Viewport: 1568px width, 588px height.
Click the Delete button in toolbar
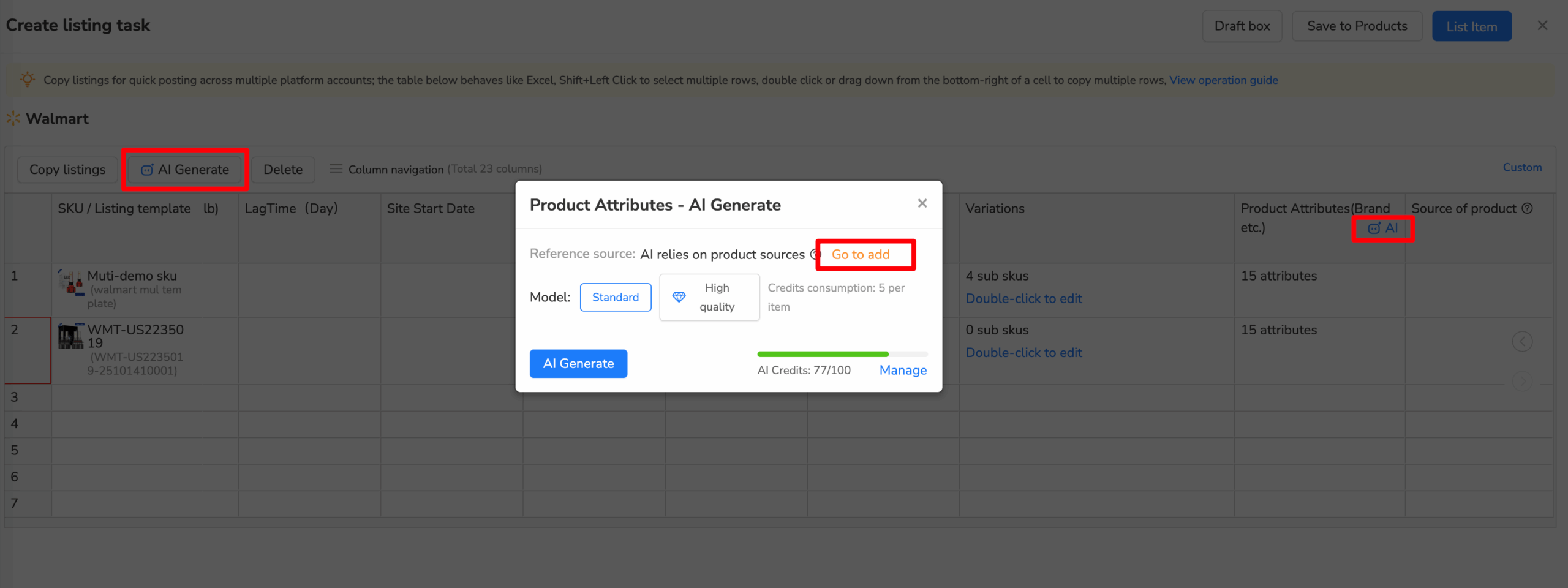(x=283, y=170)
